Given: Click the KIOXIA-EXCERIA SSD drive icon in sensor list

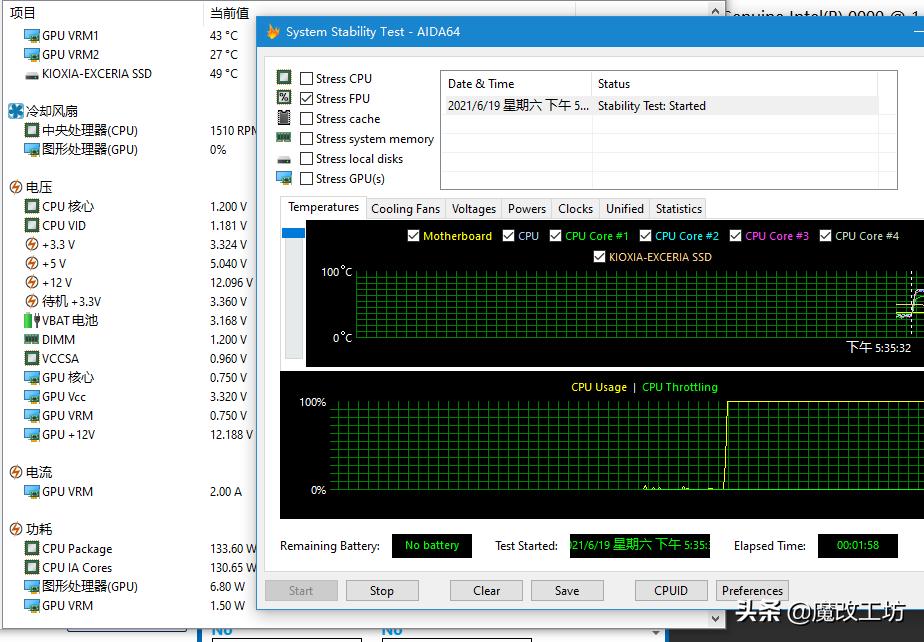Looking at the screenshot, I should point(32,74).
